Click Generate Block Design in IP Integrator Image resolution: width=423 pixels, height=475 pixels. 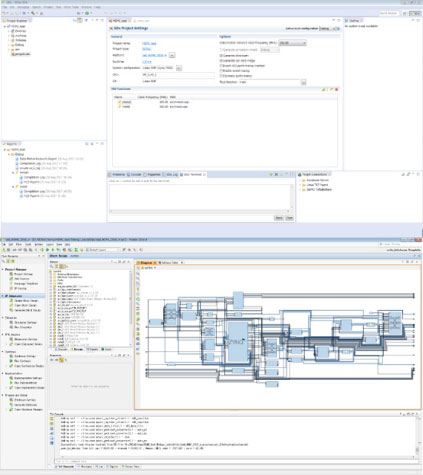25,310
